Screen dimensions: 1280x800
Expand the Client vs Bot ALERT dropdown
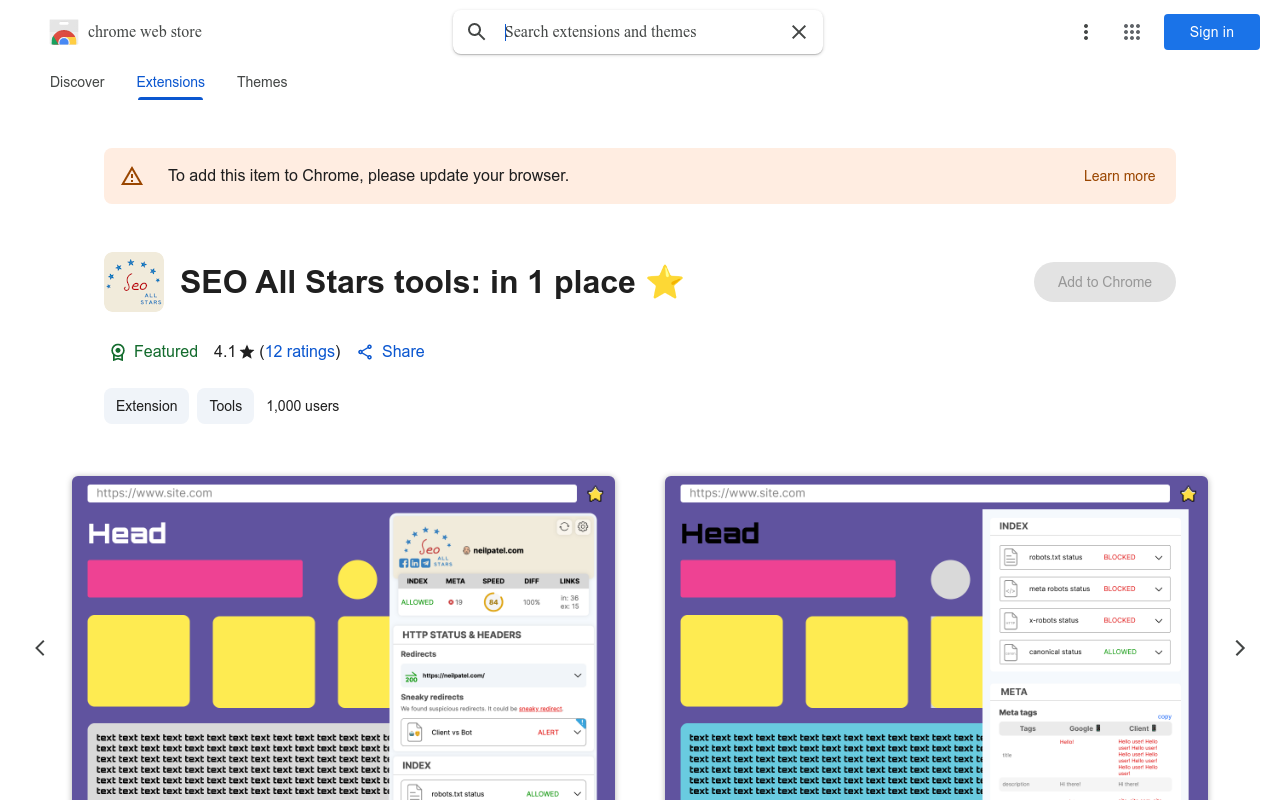577,731
